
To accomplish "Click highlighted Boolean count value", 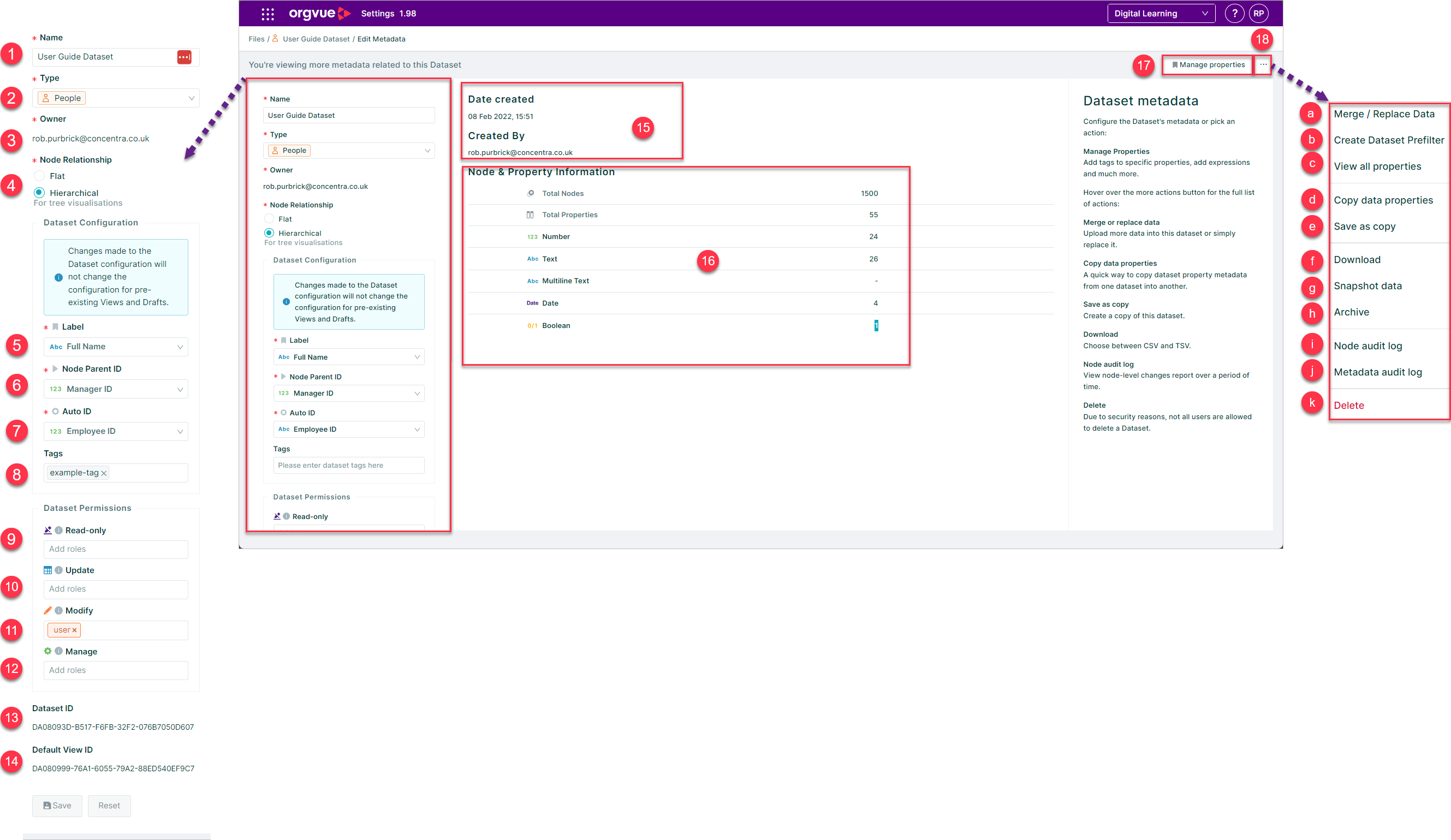I will click(876, 326).
